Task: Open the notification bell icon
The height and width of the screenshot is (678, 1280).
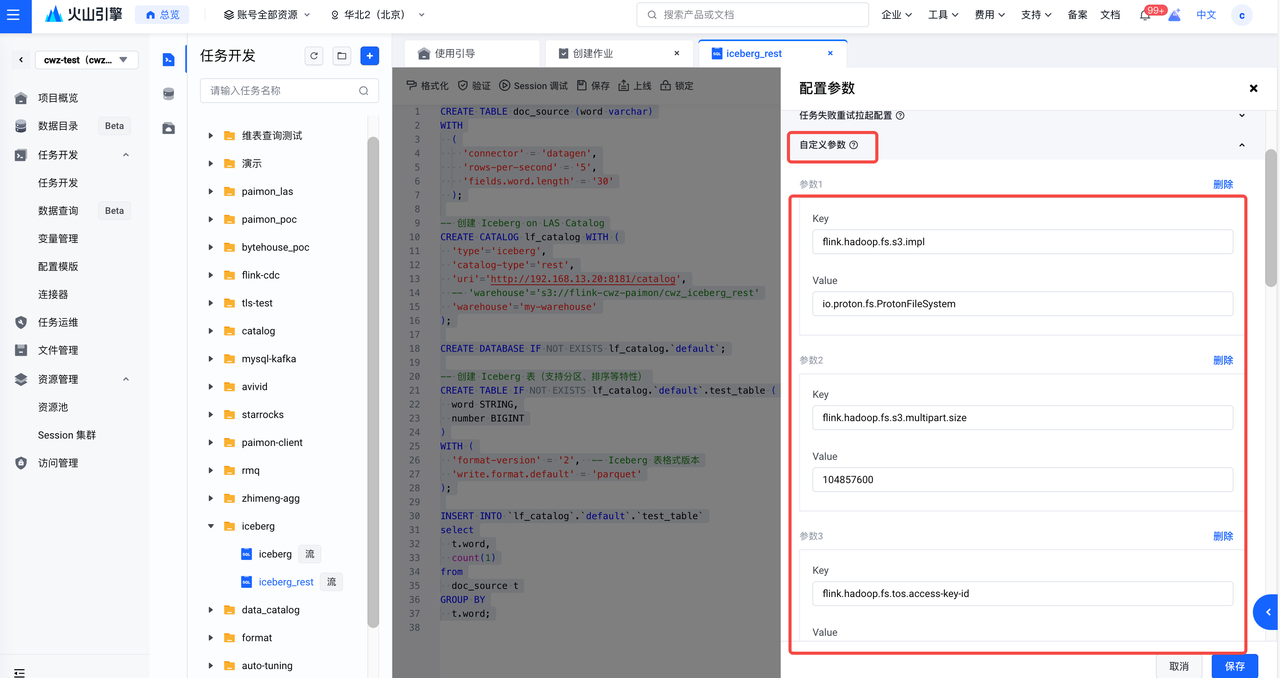Action: coord(1145,15)
